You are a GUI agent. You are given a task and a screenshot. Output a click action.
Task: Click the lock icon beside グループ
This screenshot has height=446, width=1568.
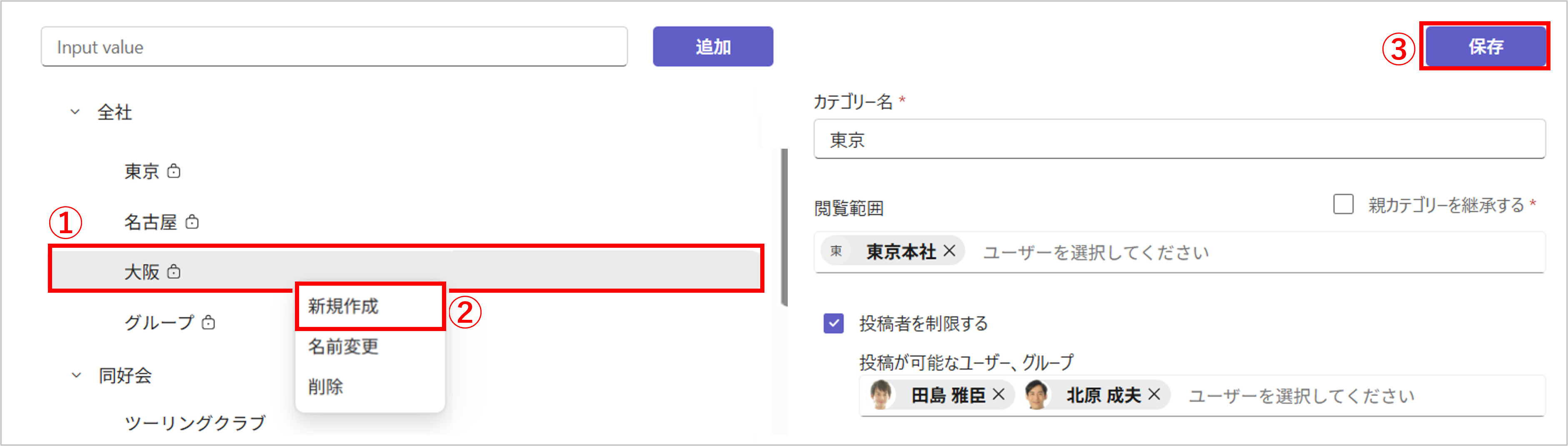209,322
